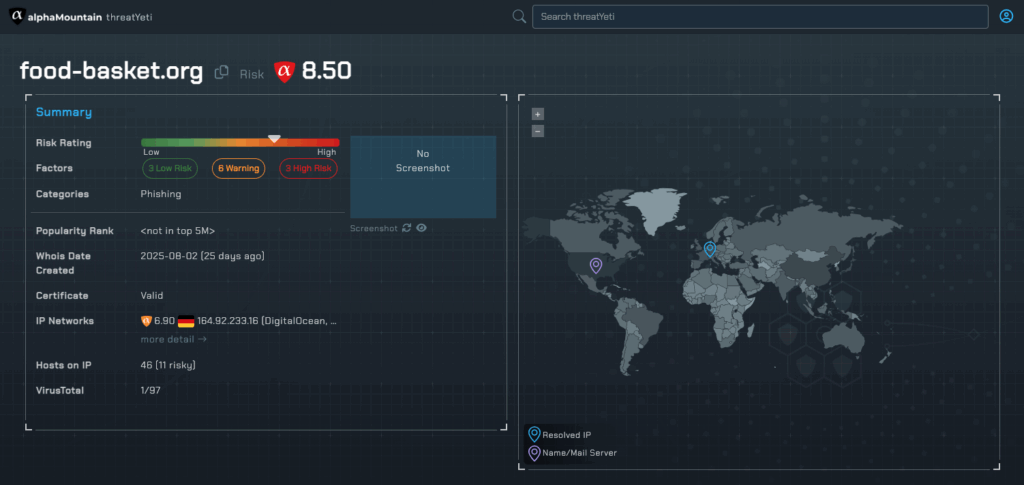Screen dimensions: 1024x485
Task: Click the Name/Mail Server legend entry
Action: (572, 452)
